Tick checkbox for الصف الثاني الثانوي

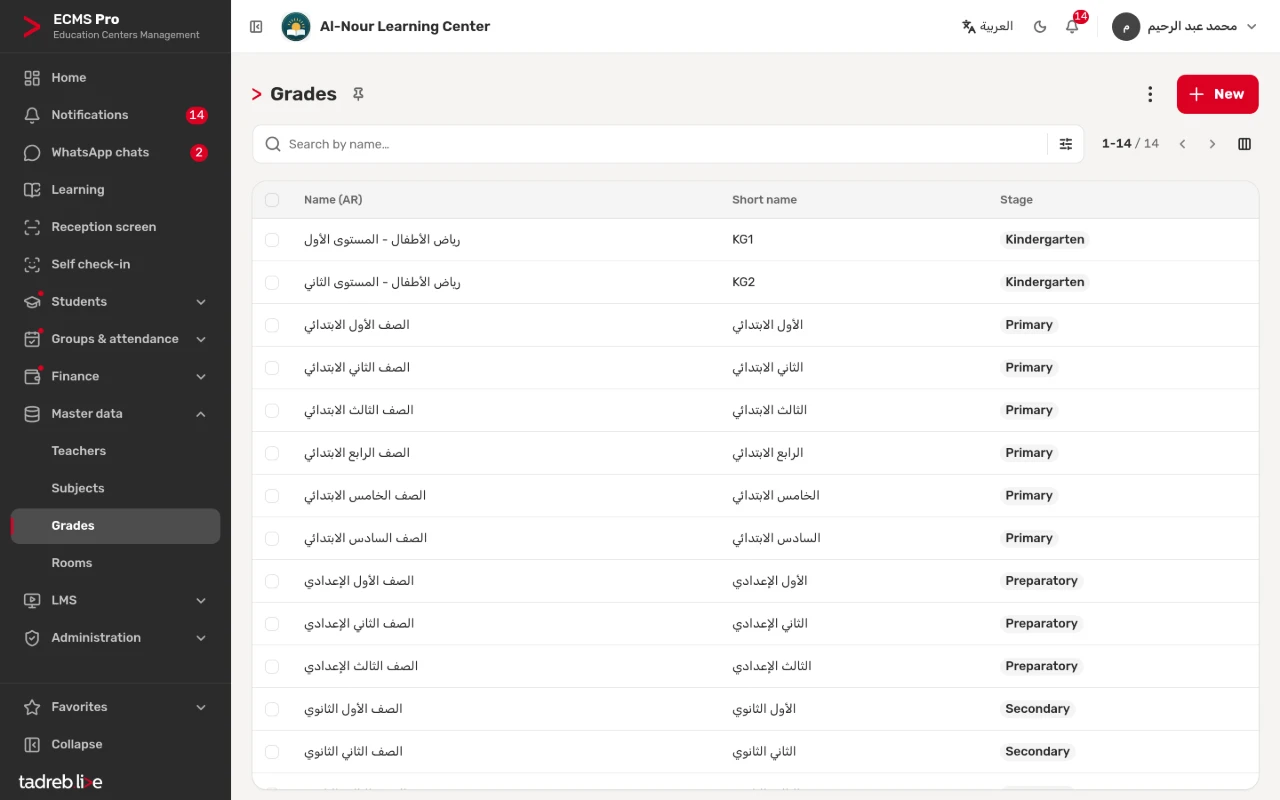(x=272, y=752)
